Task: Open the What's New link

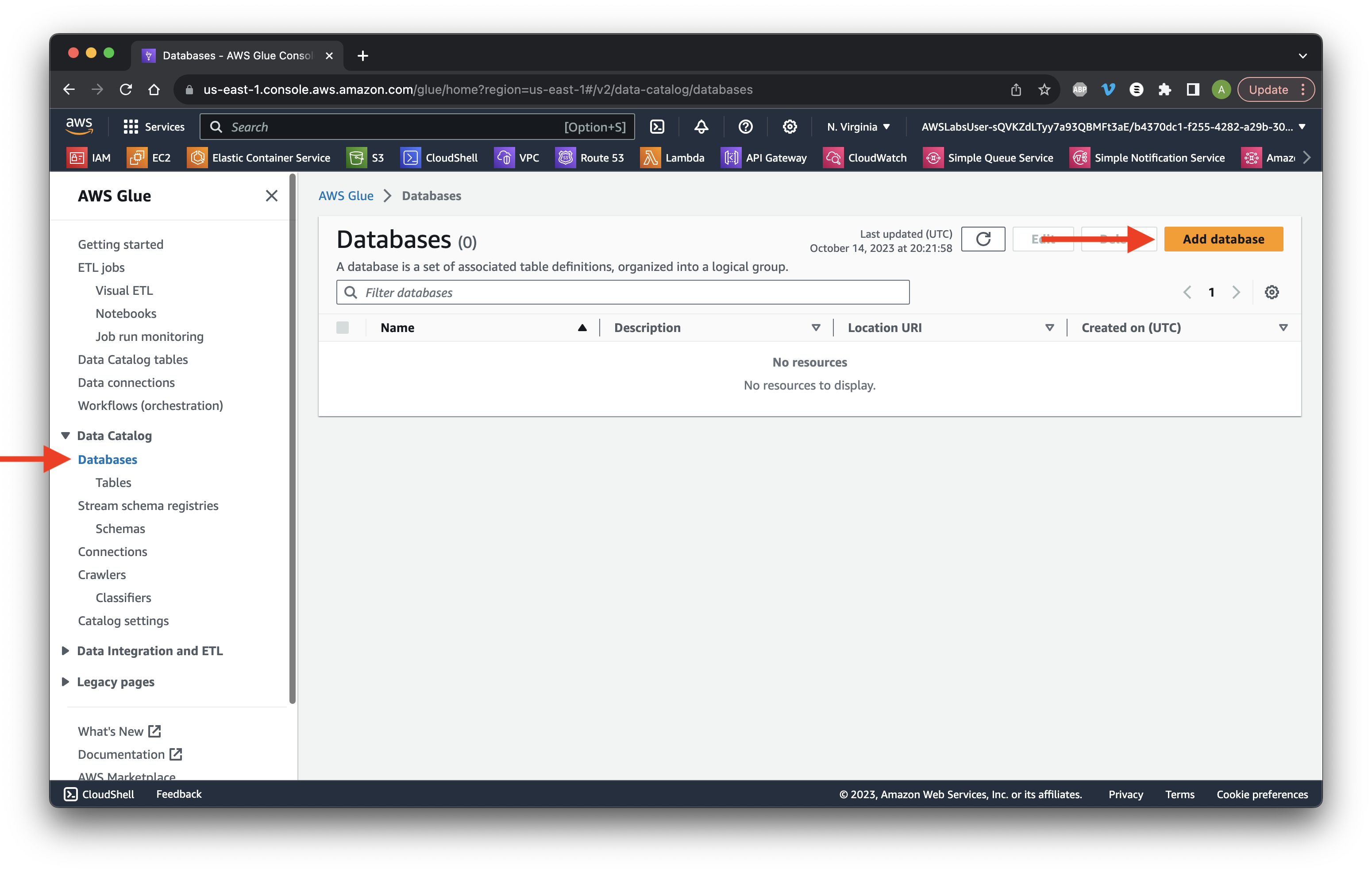Action: tap(119, 731)
